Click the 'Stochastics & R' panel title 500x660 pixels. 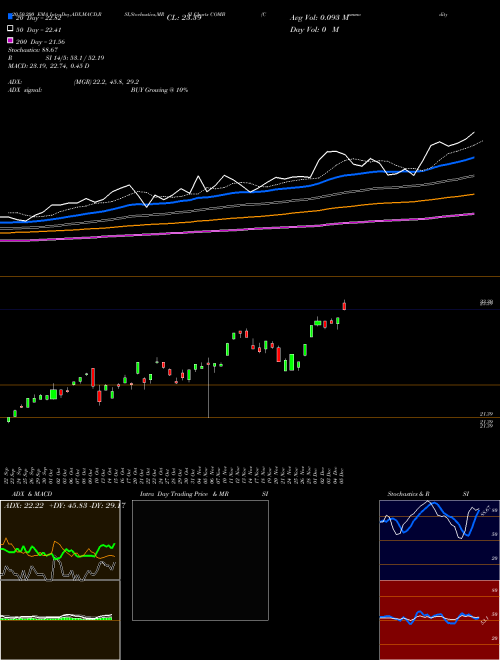(408, 494)
